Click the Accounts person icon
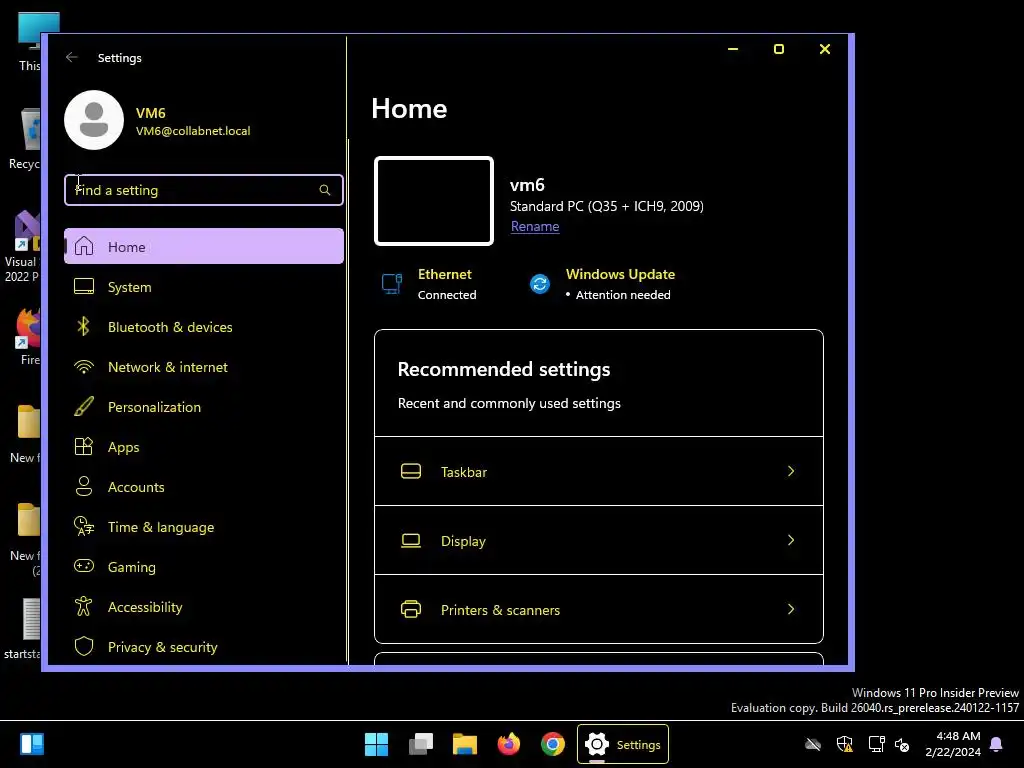Image resolution: width=1024 pixels, height=768 pixels. (84, 487)
